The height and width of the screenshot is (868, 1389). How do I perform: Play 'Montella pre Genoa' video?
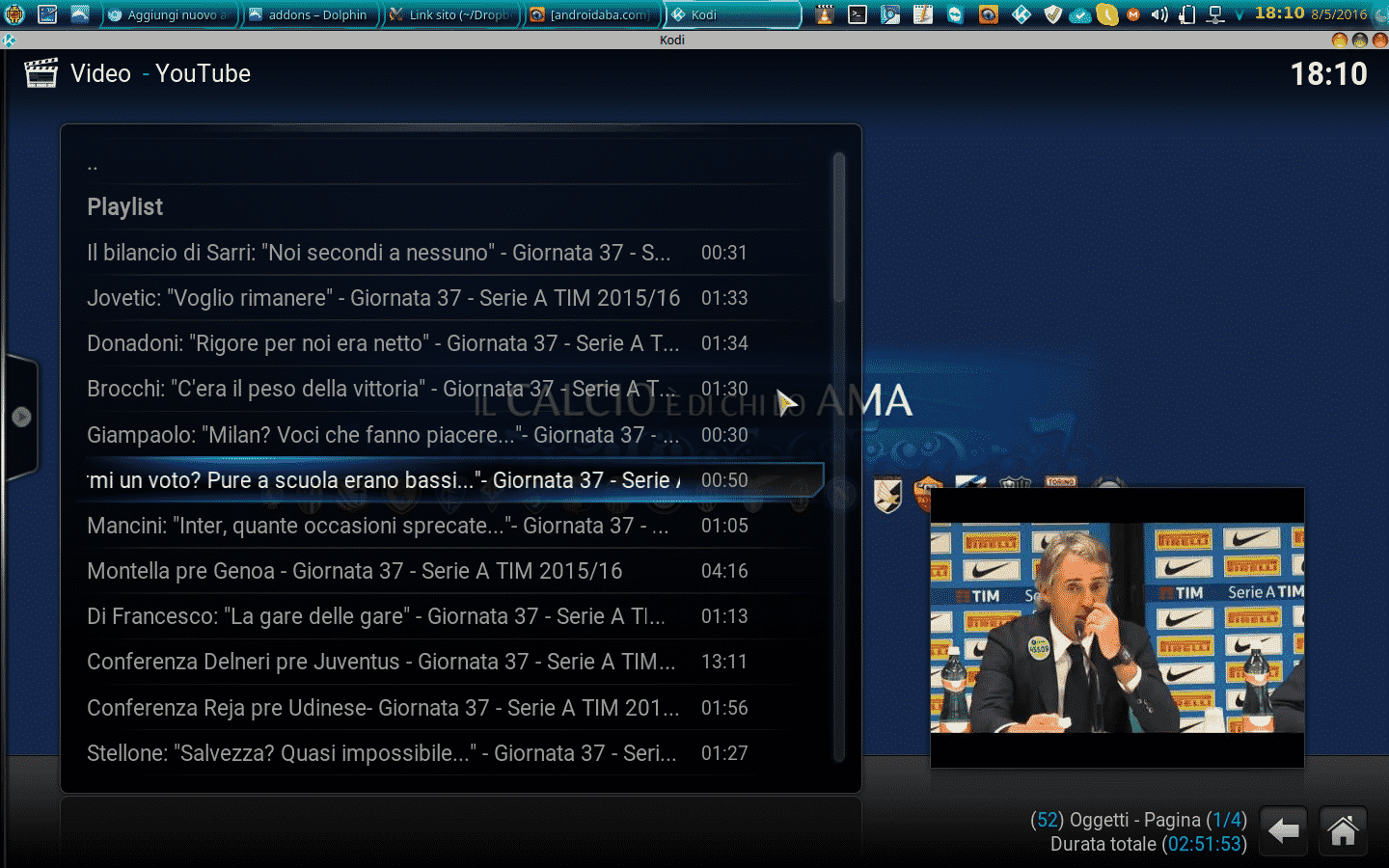[453, 571]
